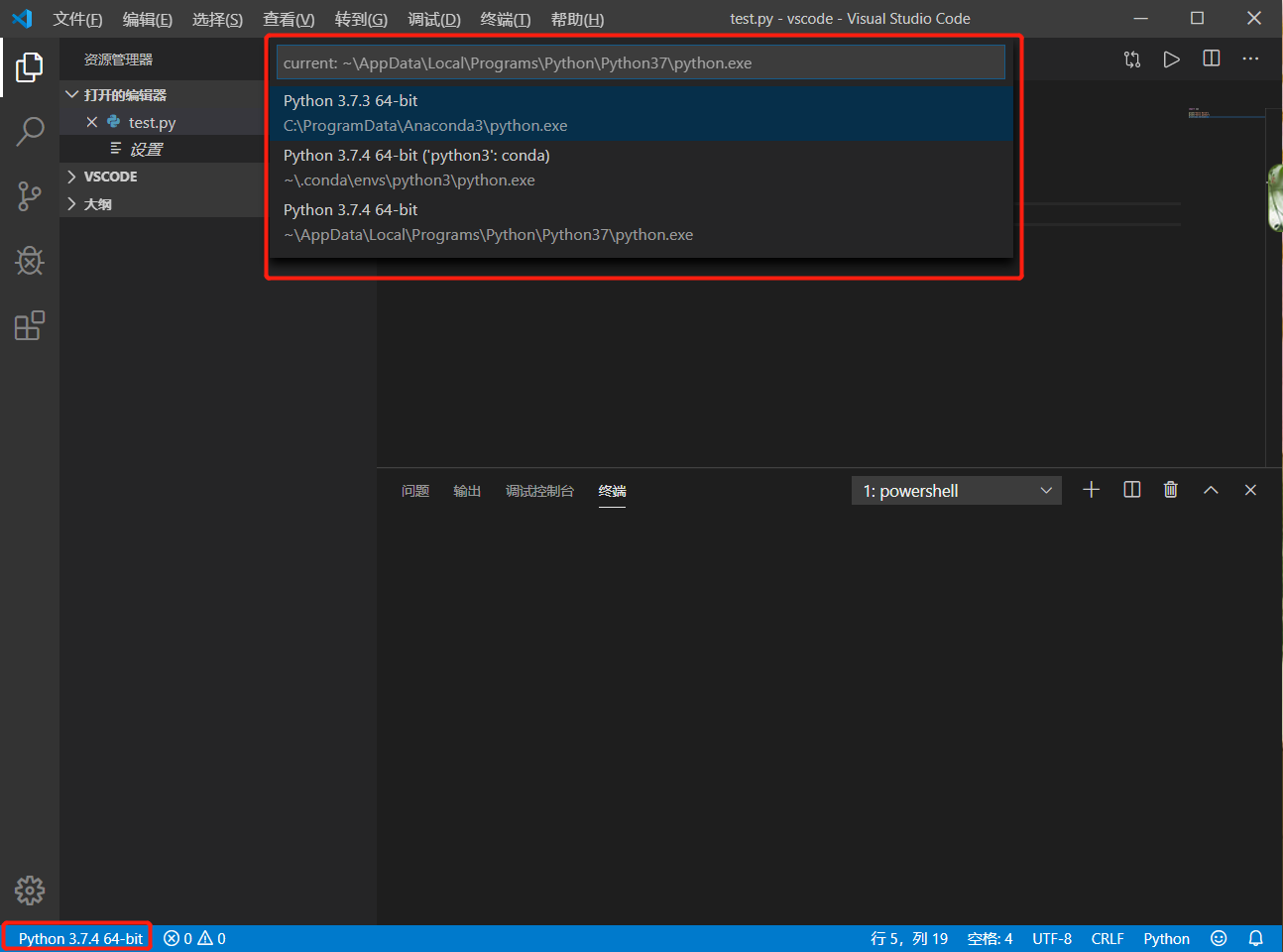
Task: Open the 帮助(H) menu
Action: [577, 19]
